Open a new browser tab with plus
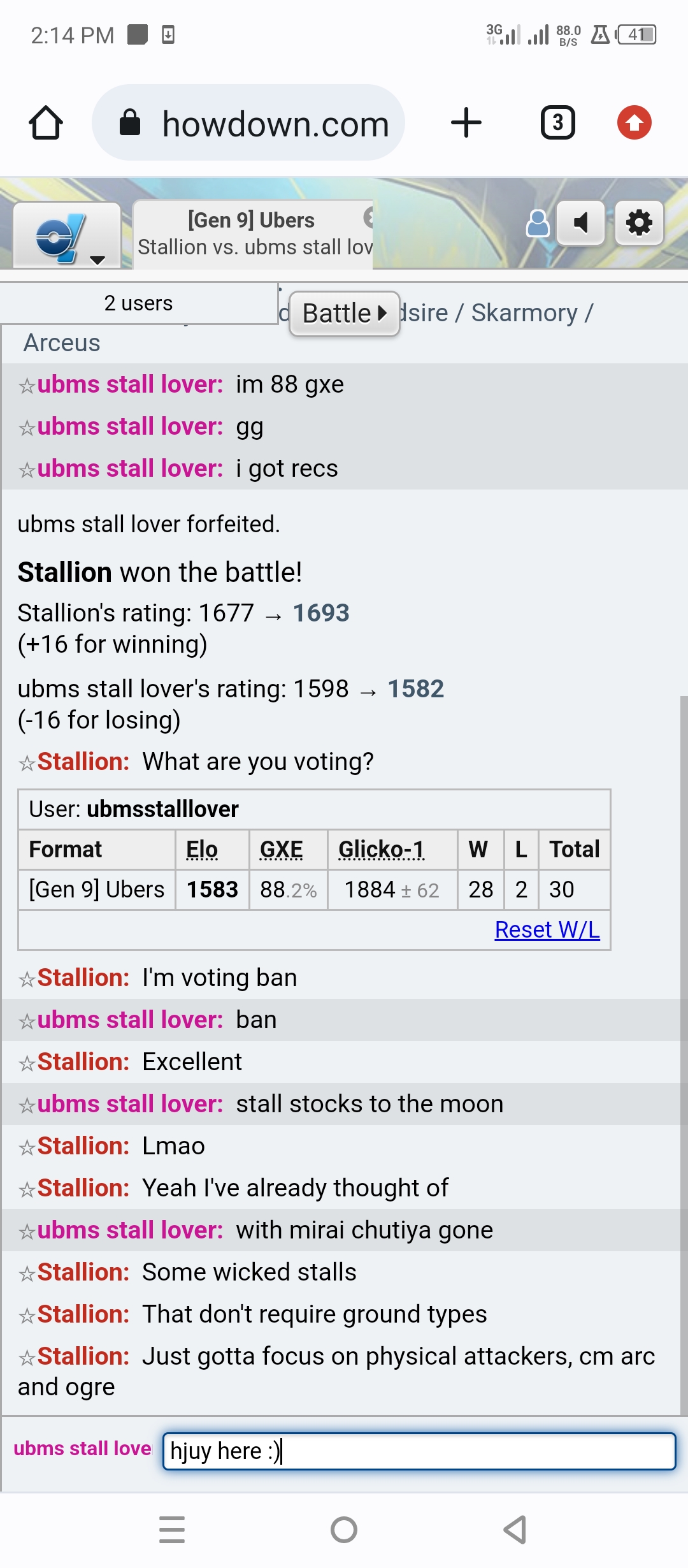 466,122
